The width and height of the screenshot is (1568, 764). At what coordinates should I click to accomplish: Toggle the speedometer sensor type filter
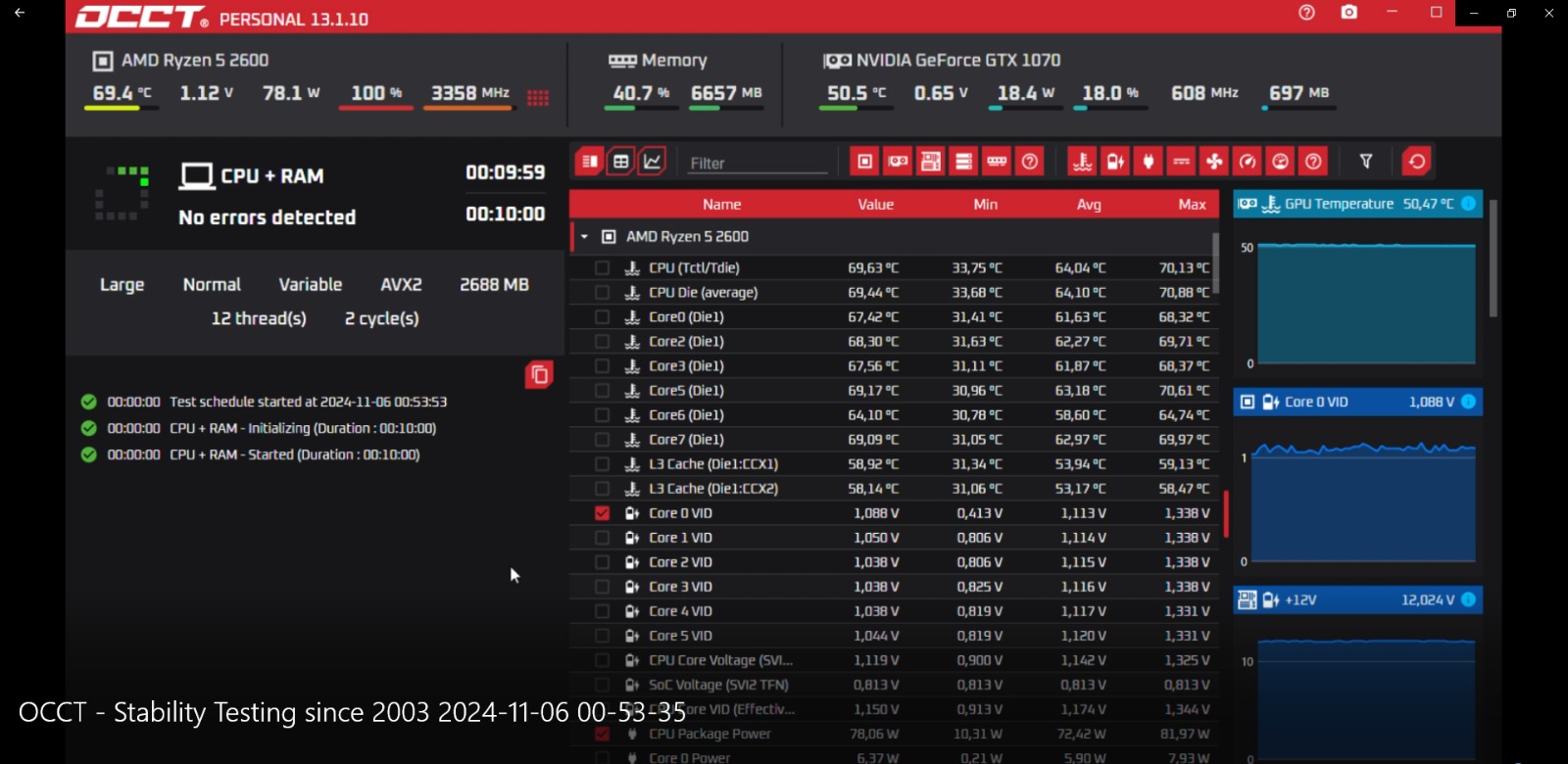[1248, 162]
